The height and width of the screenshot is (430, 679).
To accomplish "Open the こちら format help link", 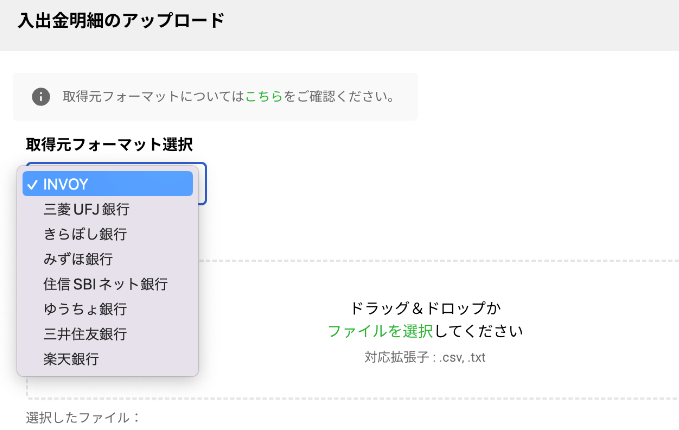I will [x=264, y=96].
